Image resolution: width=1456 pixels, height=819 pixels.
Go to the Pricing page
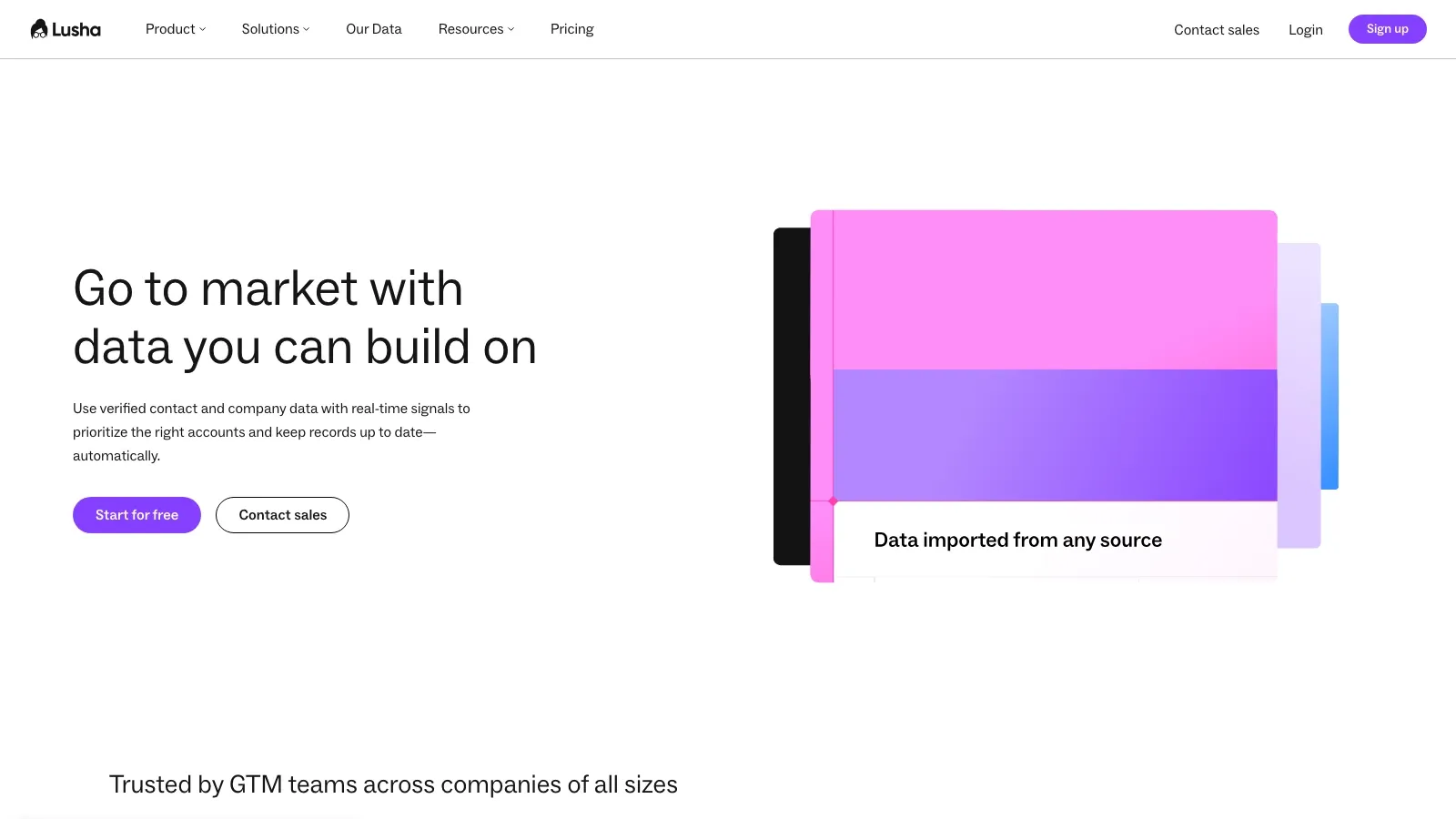click(x=572, y=29)
